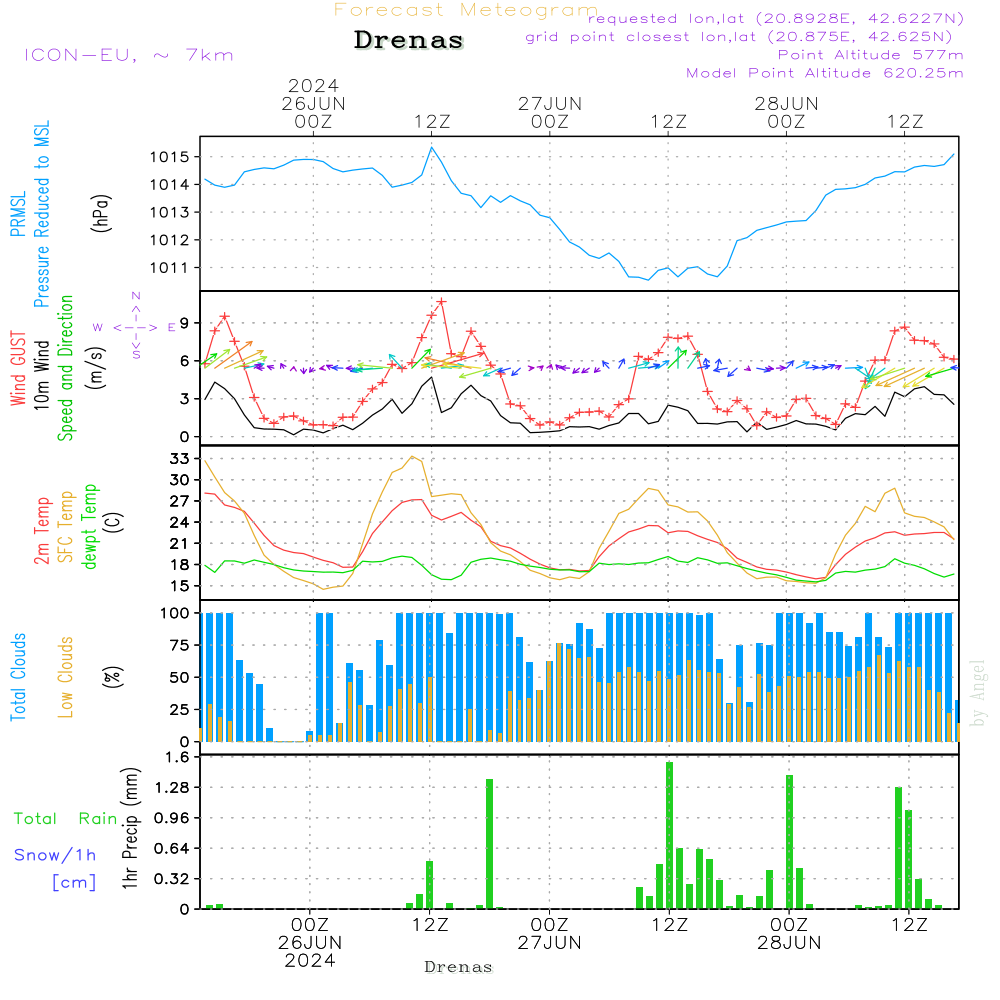Viewport: 1000px width, 1000px height.
Task: Click the "00Z 27JUN" label on the bottom axis
Action: (549, 934)
